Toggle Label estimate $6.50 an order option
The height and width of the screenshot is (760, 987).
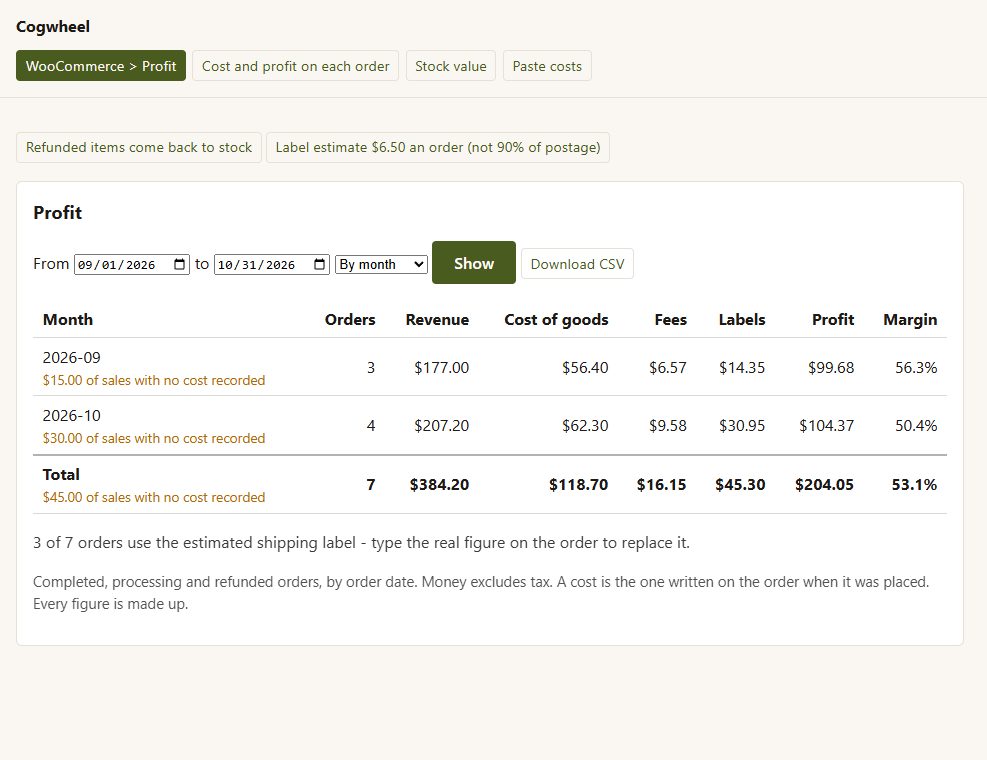pos(437,147)
